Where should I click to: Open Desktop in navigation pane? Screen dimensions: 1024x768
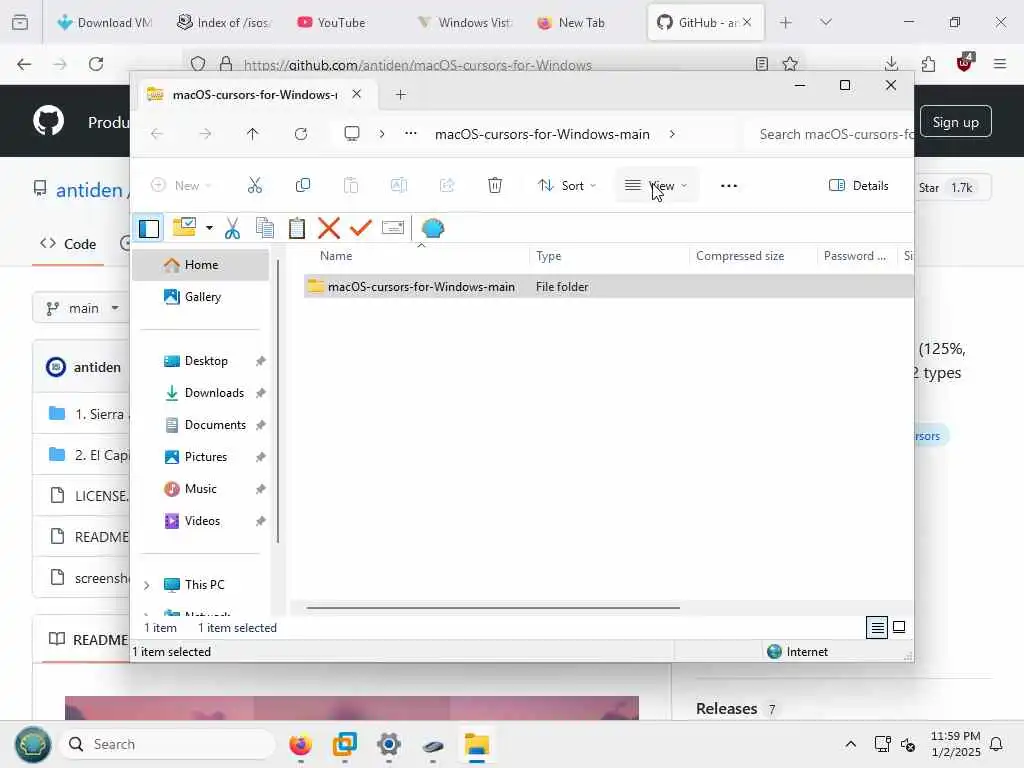click(x=201, y=361)
